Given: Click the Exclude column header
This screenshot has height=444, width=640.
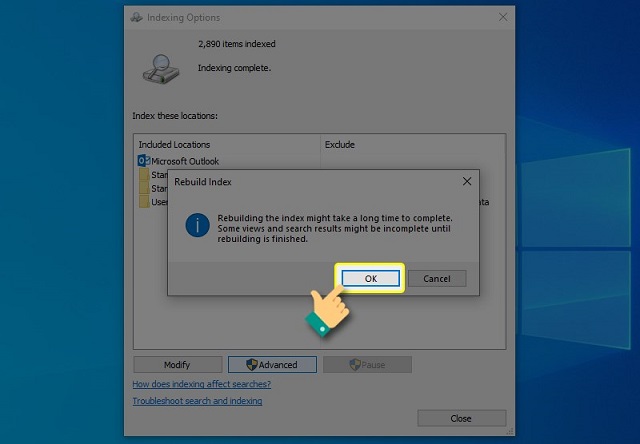Looking at the screenshot, I should coord(340,144).
